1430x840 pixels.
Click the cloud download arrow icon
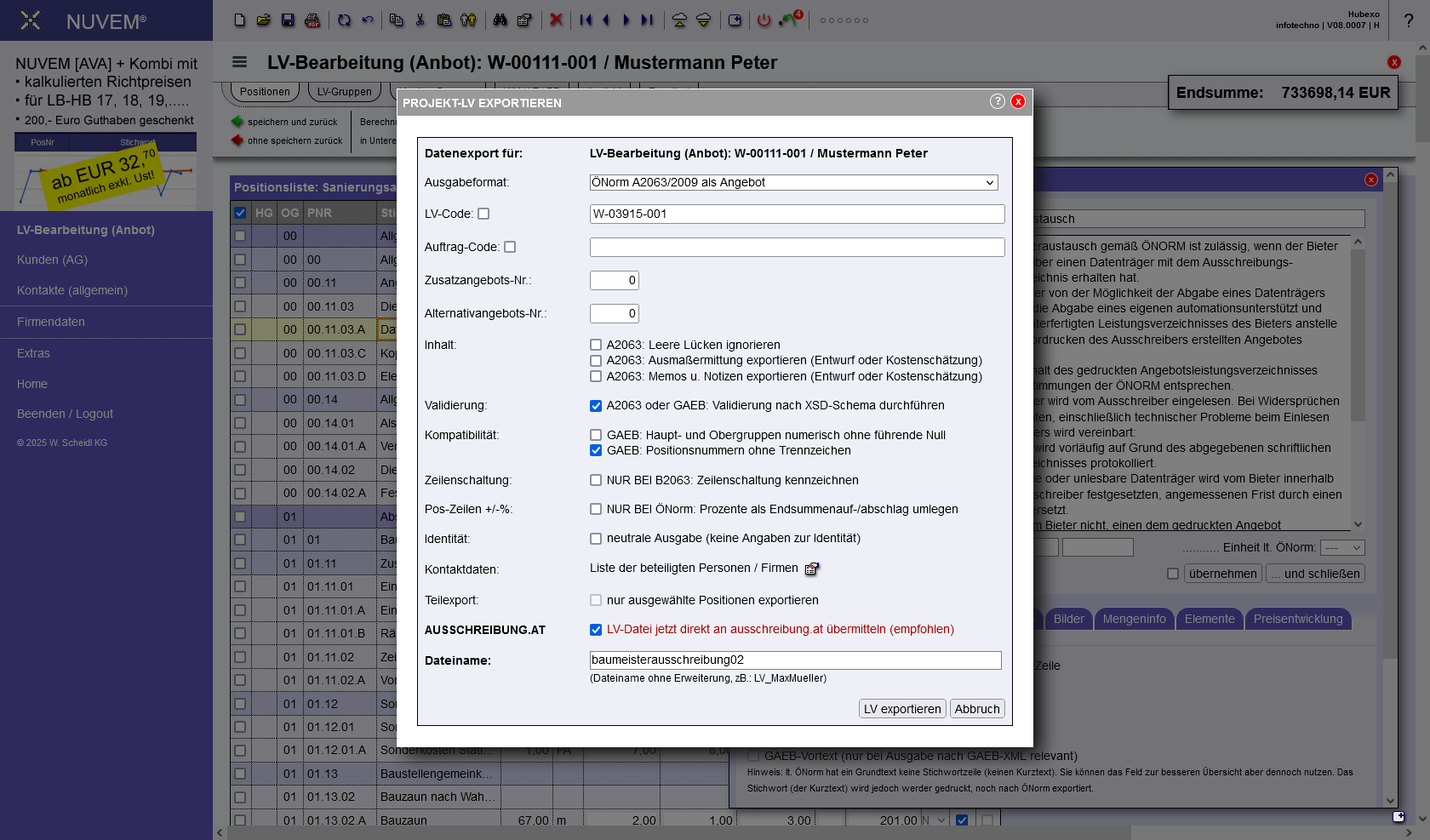point(703,20)
